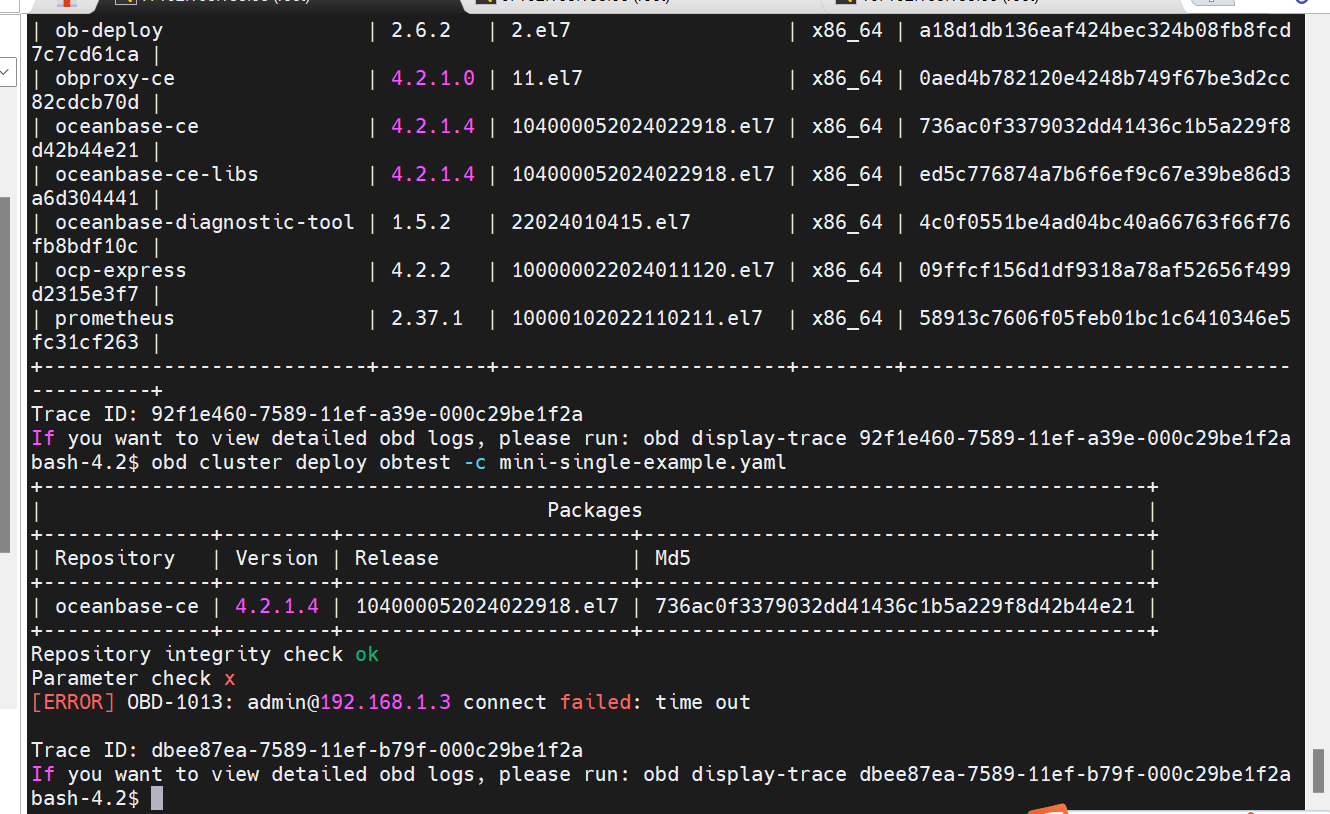Click the red [ERROR] tag
Image resolution: width=1330 pixels, height=814 pixels.
[73, 702]
